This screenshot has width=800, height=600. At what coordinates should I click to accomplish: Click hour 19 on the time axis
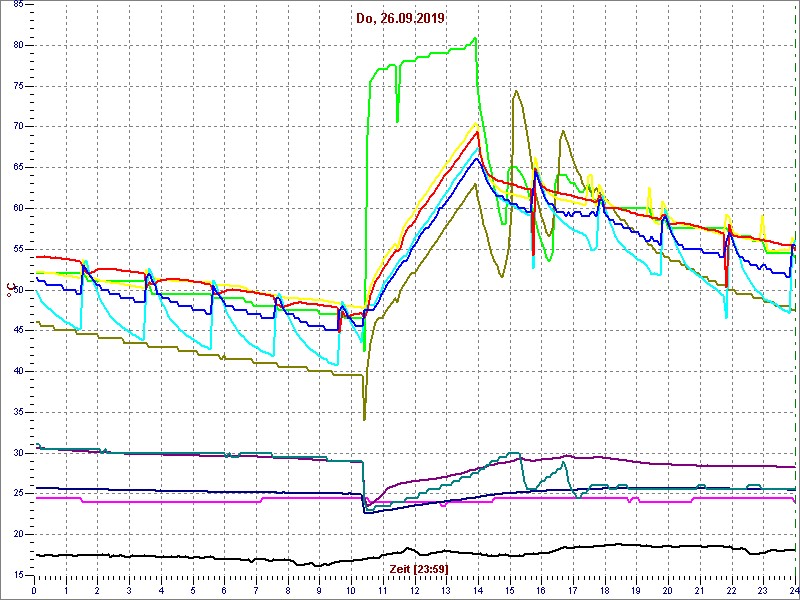[636, 590]
